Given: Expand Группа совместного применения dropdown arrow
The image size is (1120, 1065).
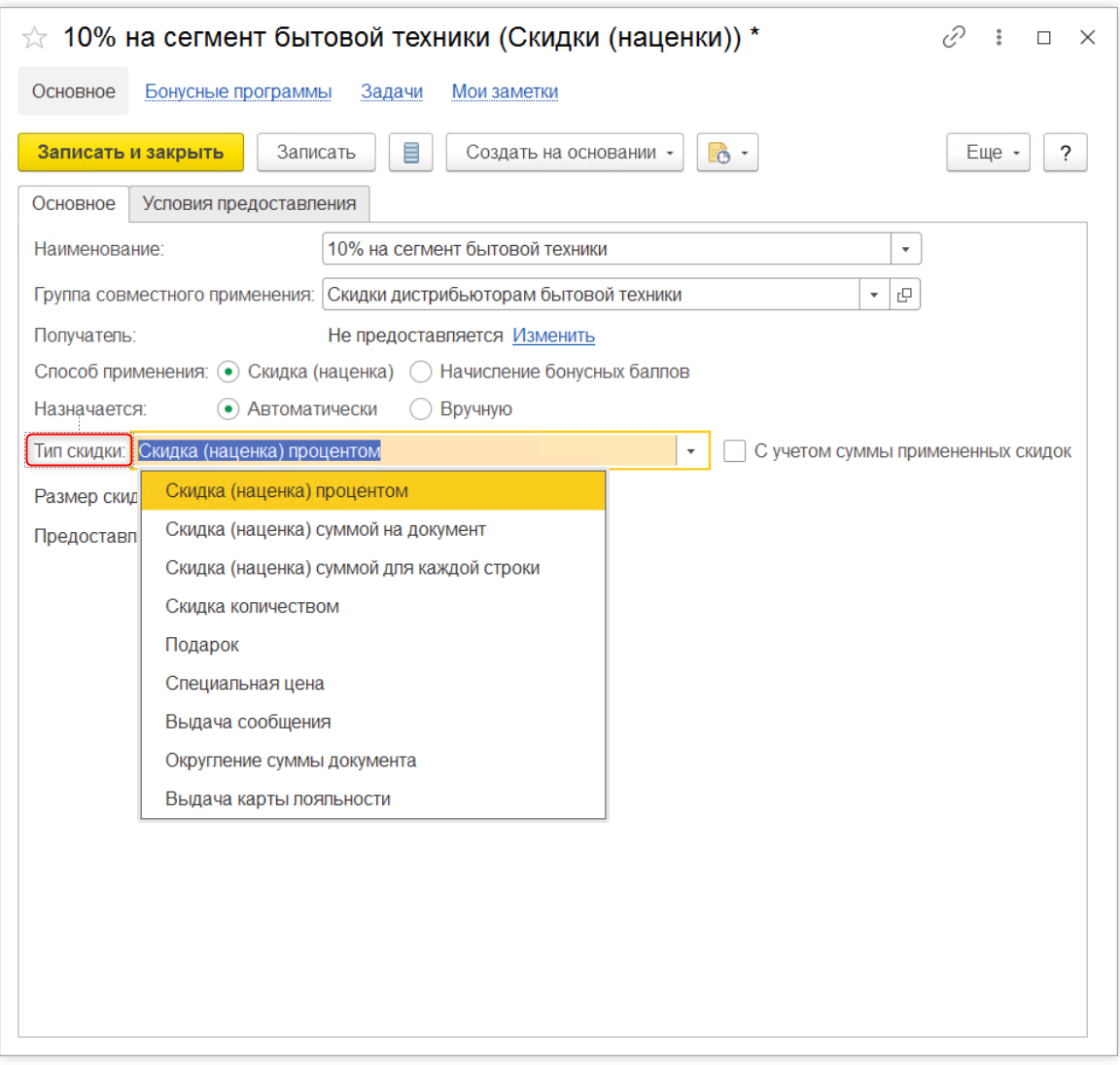Looking at the screenshot, I should [x=873, y=295].
